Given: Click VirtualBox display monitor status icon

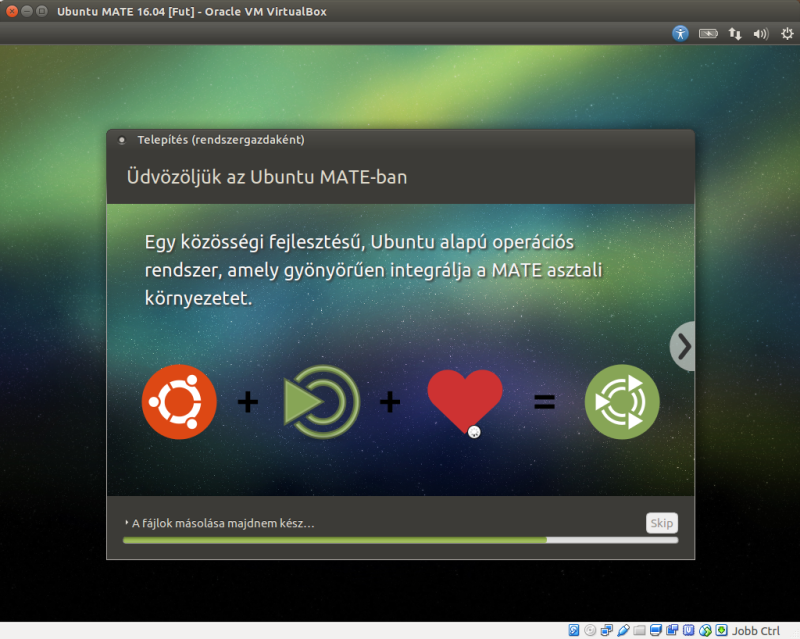Looking at the screenshot, I should click(656, 630).
